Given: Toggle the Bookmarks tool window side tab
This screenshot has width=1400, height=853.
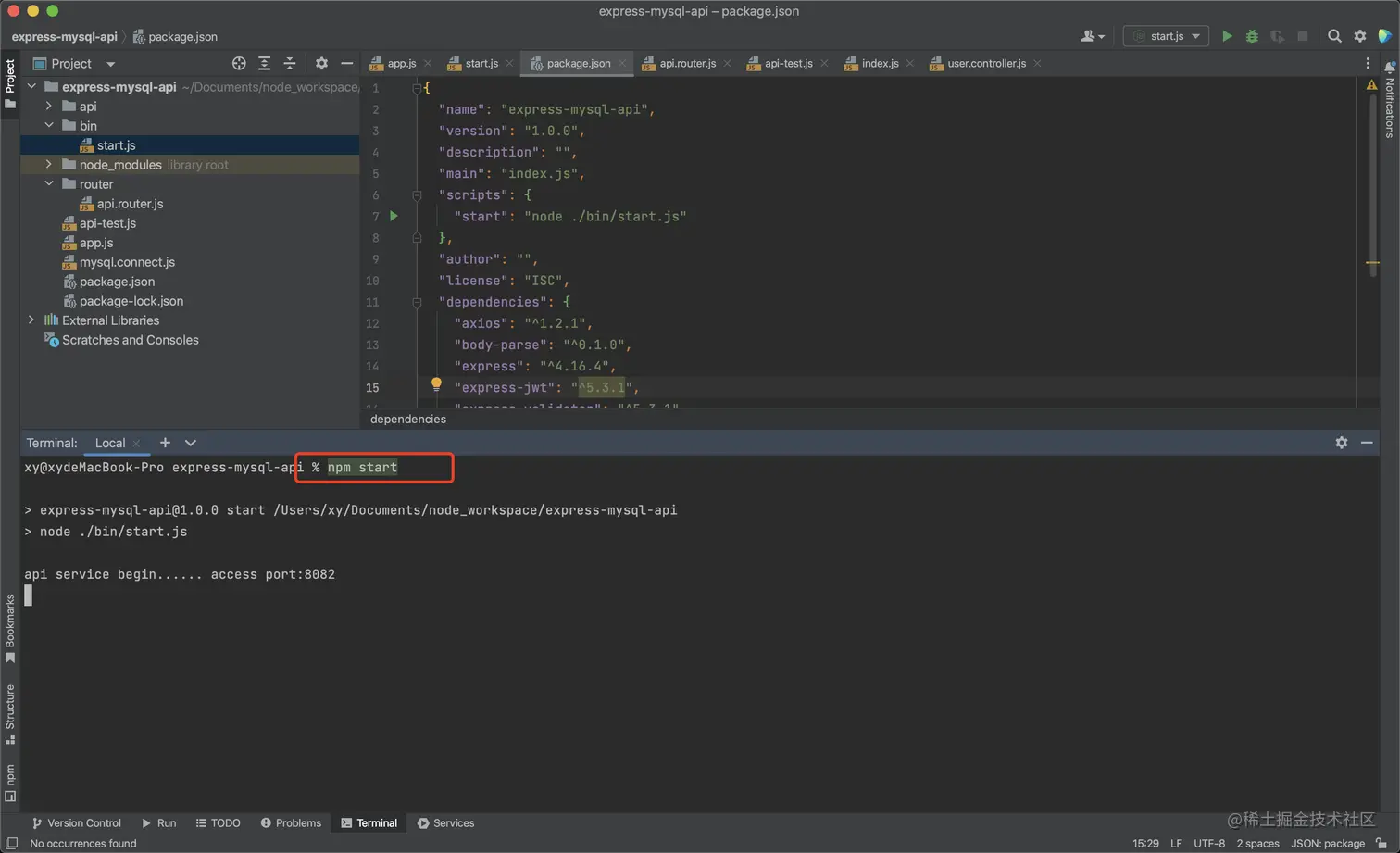Looking at the screenshot, I should tap(10, 628).
